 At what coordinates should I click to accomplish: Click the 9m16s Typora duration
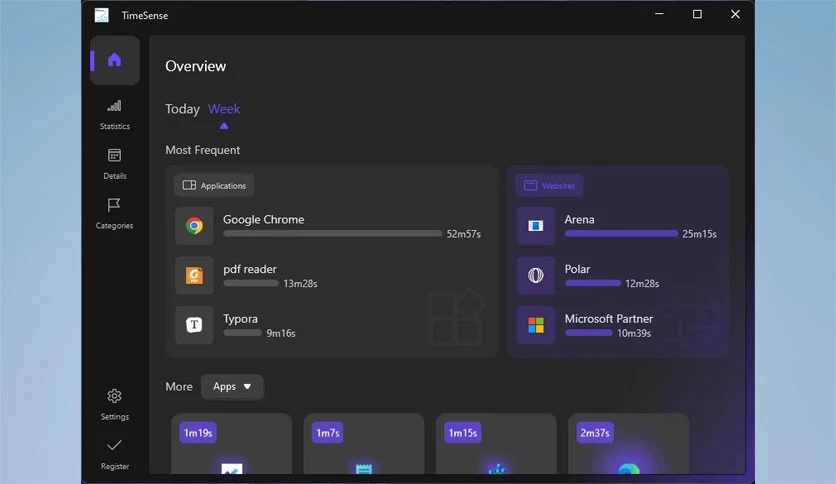tap(281, 333)
